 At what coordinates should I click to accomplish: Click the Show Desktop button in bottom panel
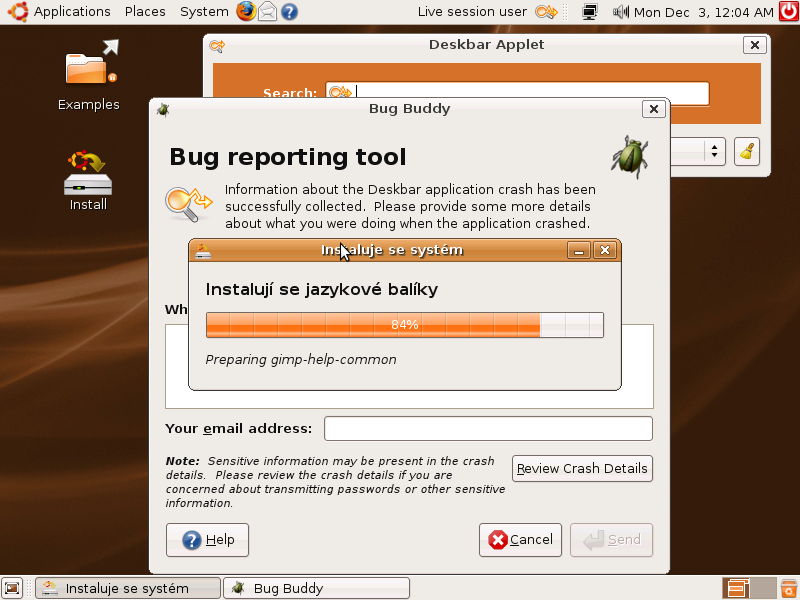pos(12,588)
